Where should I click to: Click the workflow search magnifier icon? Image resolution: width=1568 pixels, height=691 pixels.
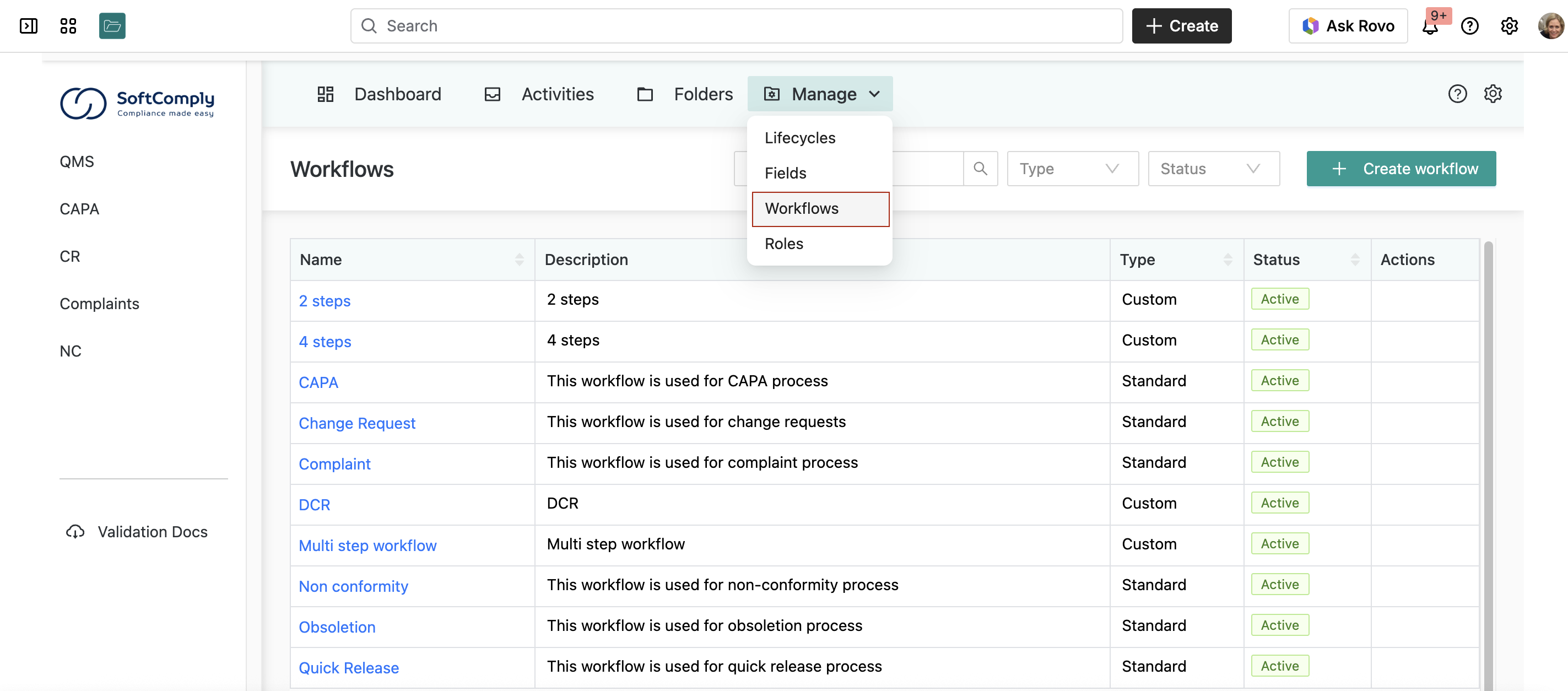coord(980,169)
